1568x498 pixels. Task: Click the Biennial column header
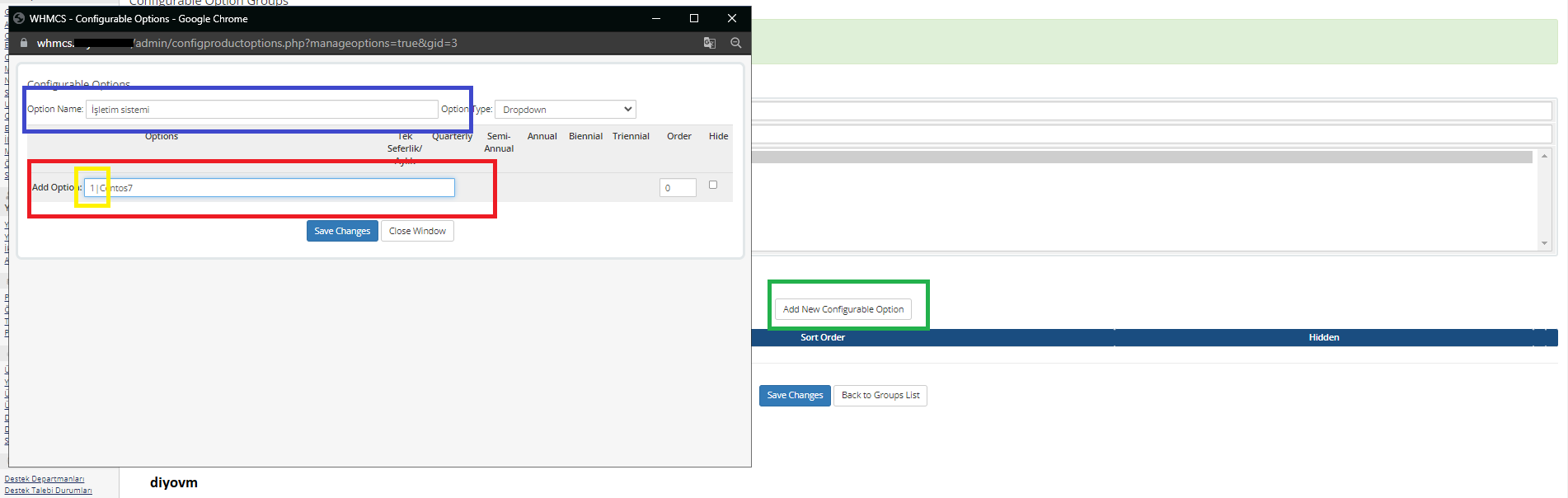click(x=585, y=136)
